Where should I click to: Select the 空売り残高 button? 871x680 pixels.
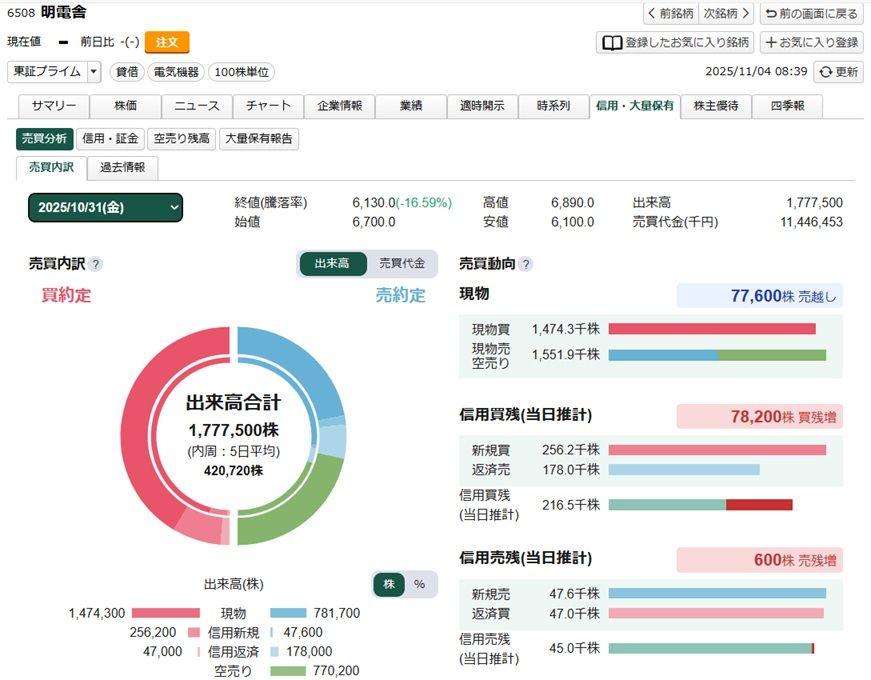182,139
